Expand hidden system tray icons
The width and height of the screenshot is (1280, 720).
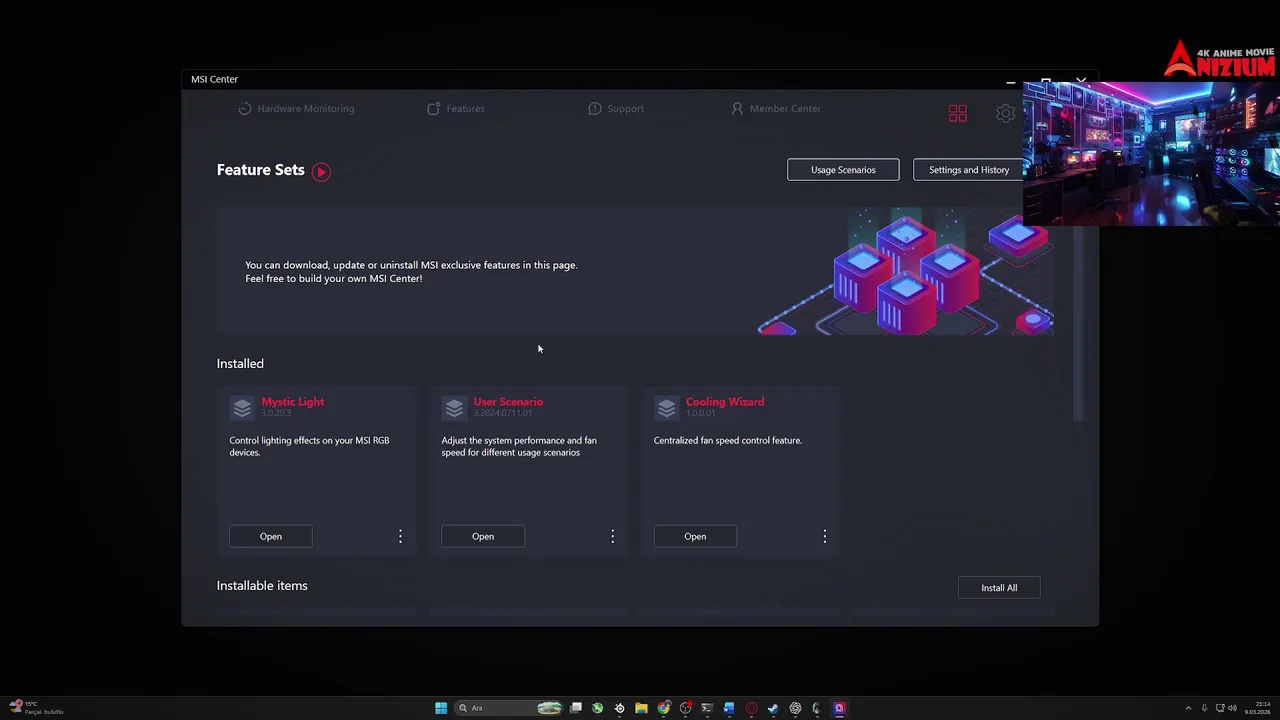[1188, 708]
